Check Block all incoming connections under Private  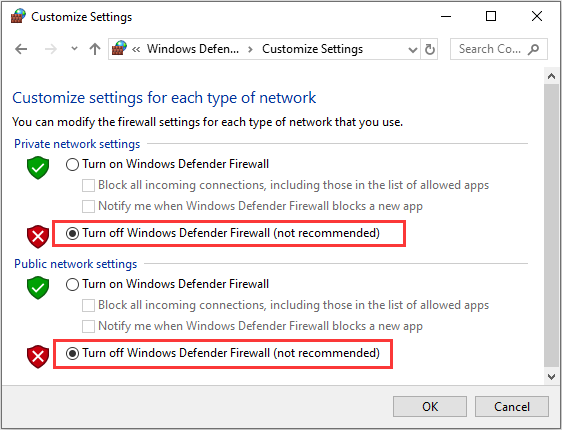[88, 186]
